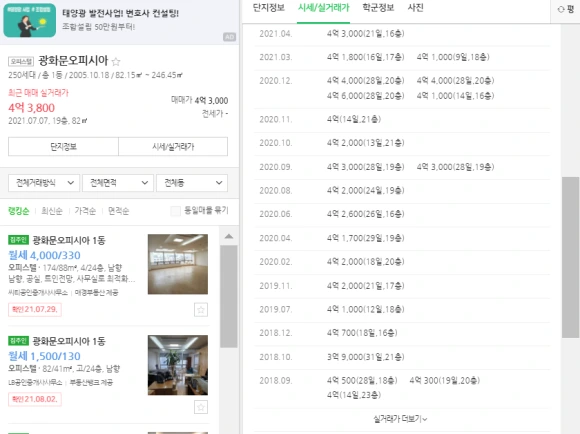This screenshot has width=580, height=434.
Task: Click the 단지정보 button in the left panel
Action: pos(63,147)
